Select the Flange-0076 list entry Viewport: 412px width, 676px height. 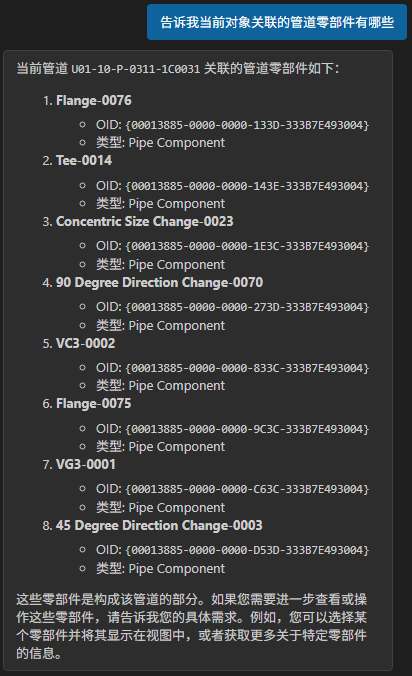coord(94,100)
